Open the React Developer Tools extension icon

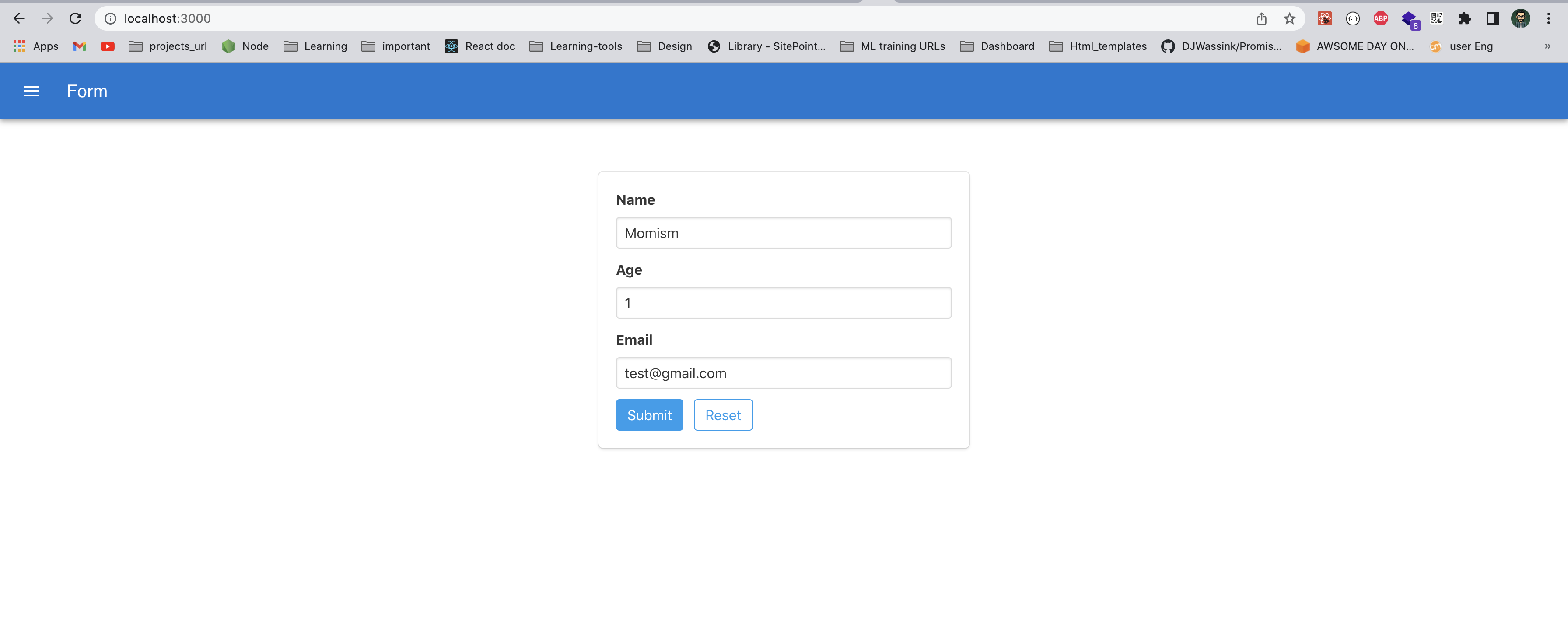(1324, 19)
